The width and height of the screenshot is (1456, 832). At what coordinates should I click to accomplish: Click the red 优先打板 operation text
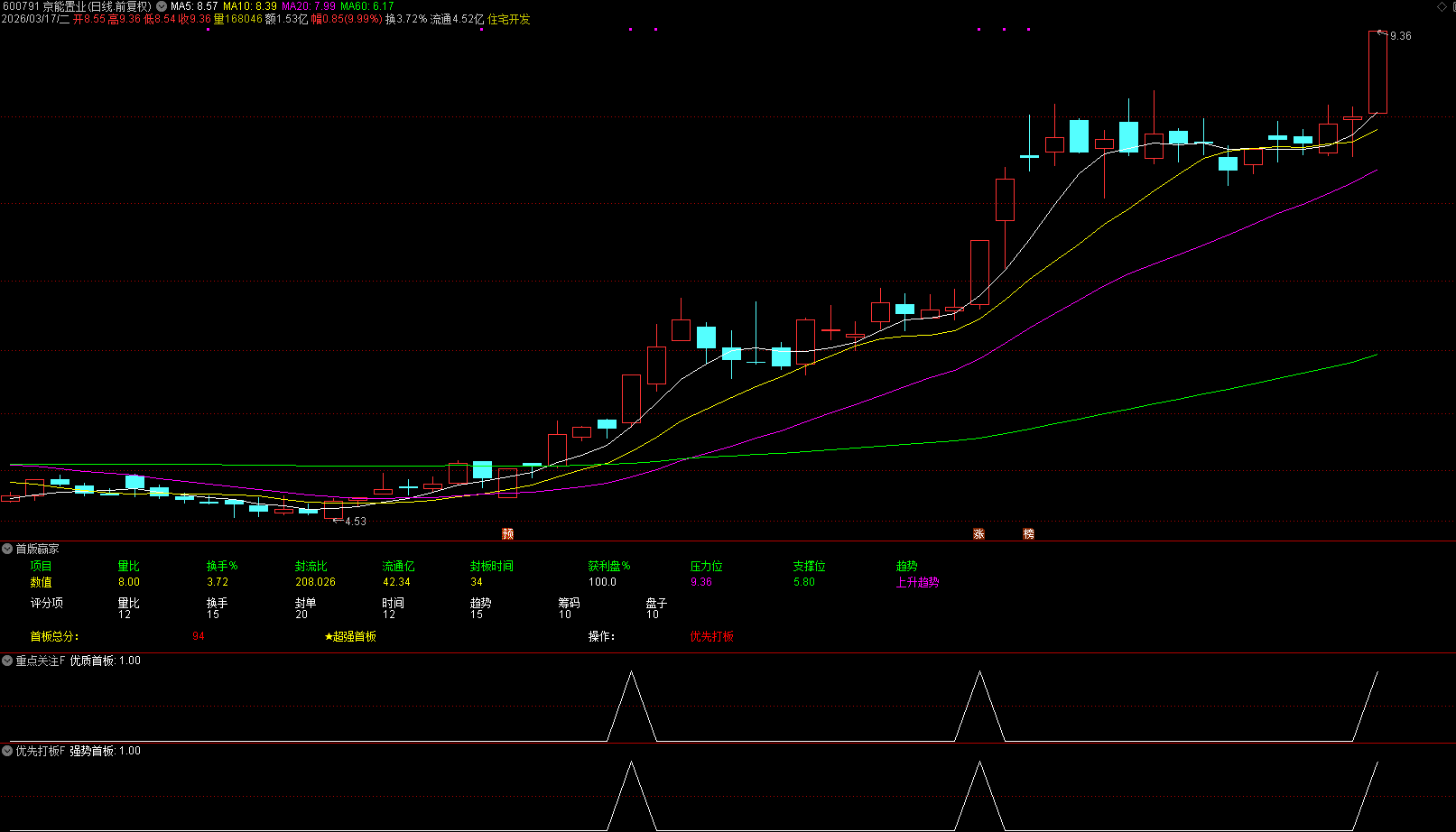(x=711, y=637)
